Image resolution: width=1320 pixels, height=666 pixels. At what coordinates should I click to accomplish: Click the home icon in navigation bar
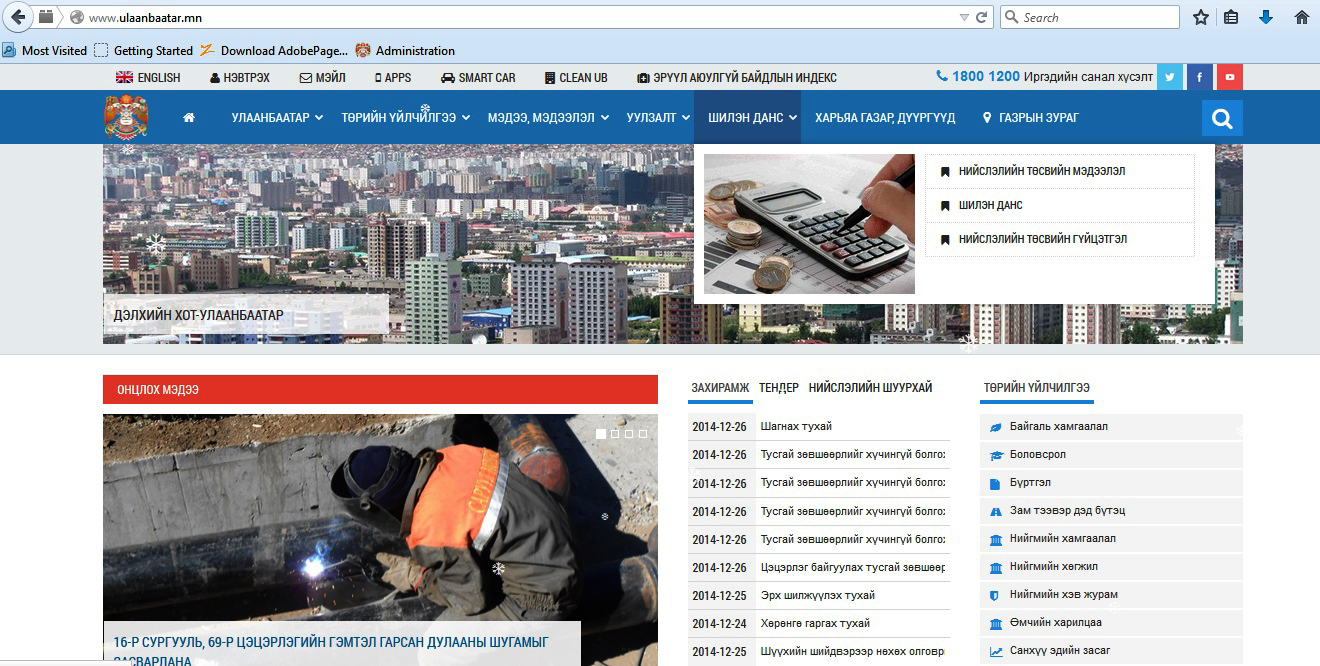[189, 118]
